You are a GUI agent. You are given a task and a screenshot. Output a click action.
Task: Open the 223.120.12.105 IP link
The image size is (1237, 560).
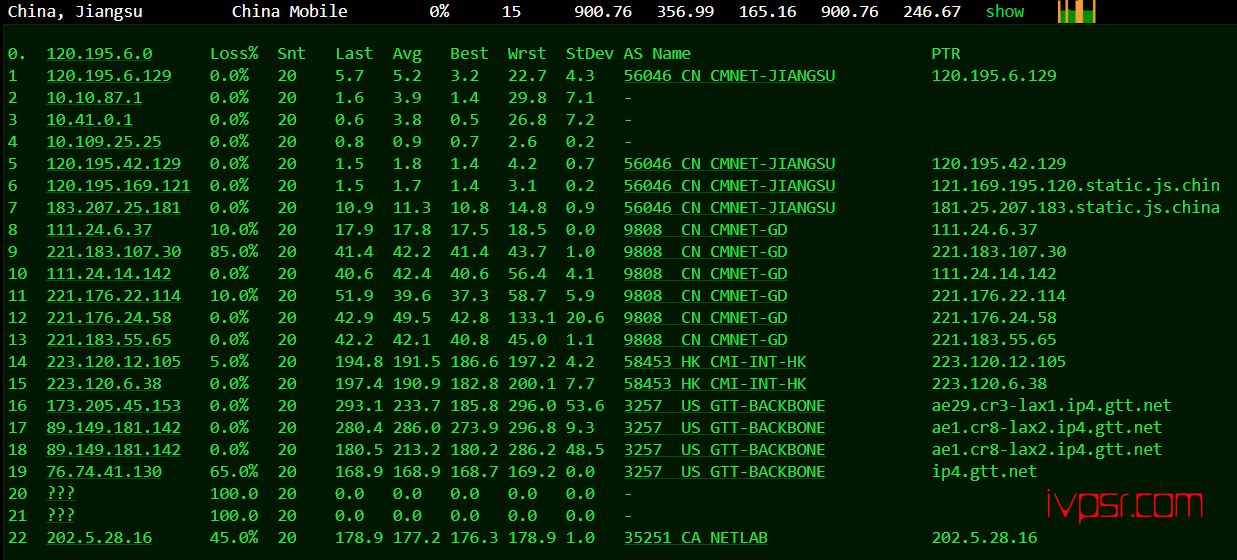coord(114,362)
